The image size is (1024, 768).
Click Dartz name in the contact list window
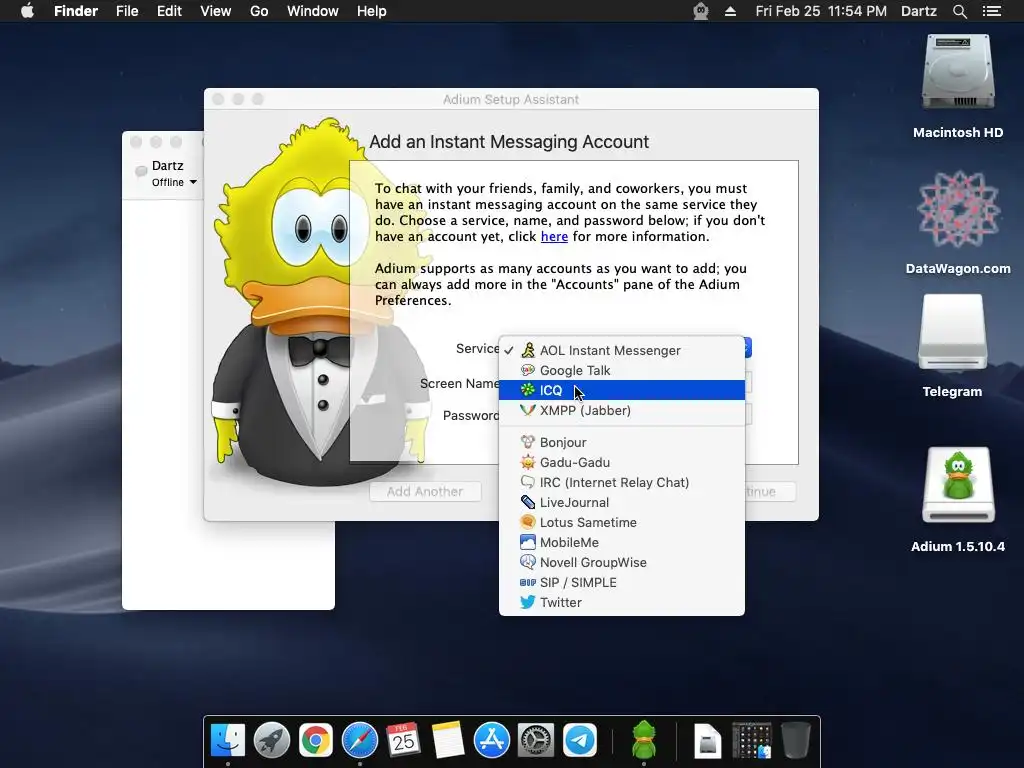(x=168, y=165)
